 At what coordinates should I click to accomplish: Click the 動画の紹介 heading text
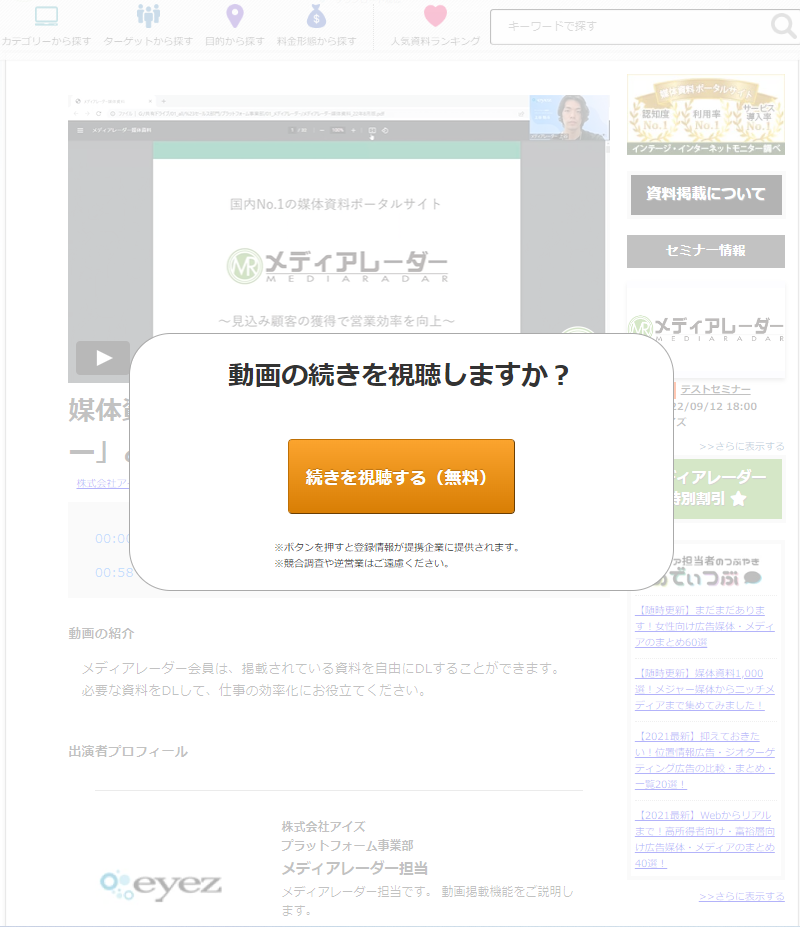point(101,633)
